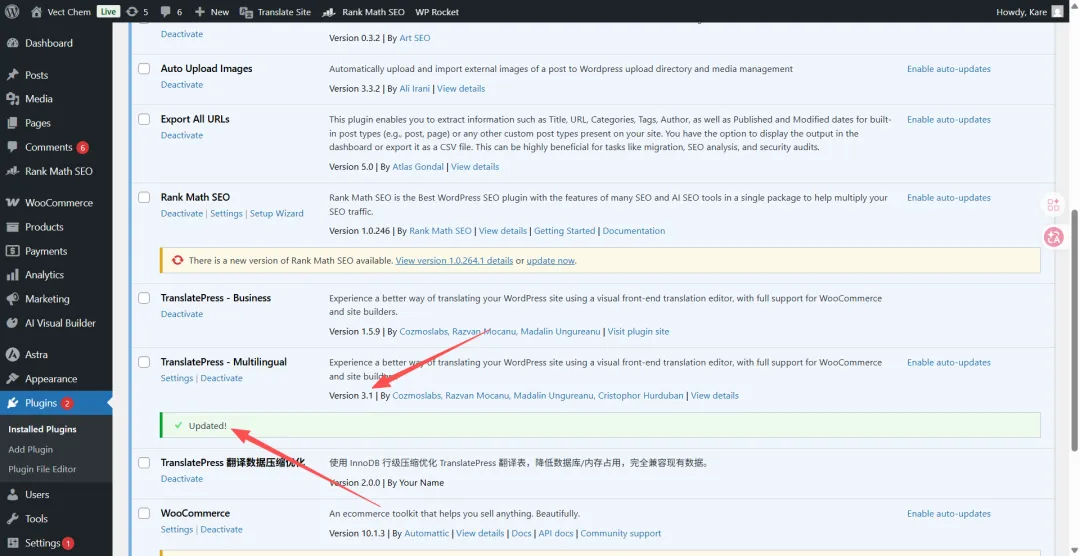
Task: Click Version 3.1 text
Action: coord(351,395)
